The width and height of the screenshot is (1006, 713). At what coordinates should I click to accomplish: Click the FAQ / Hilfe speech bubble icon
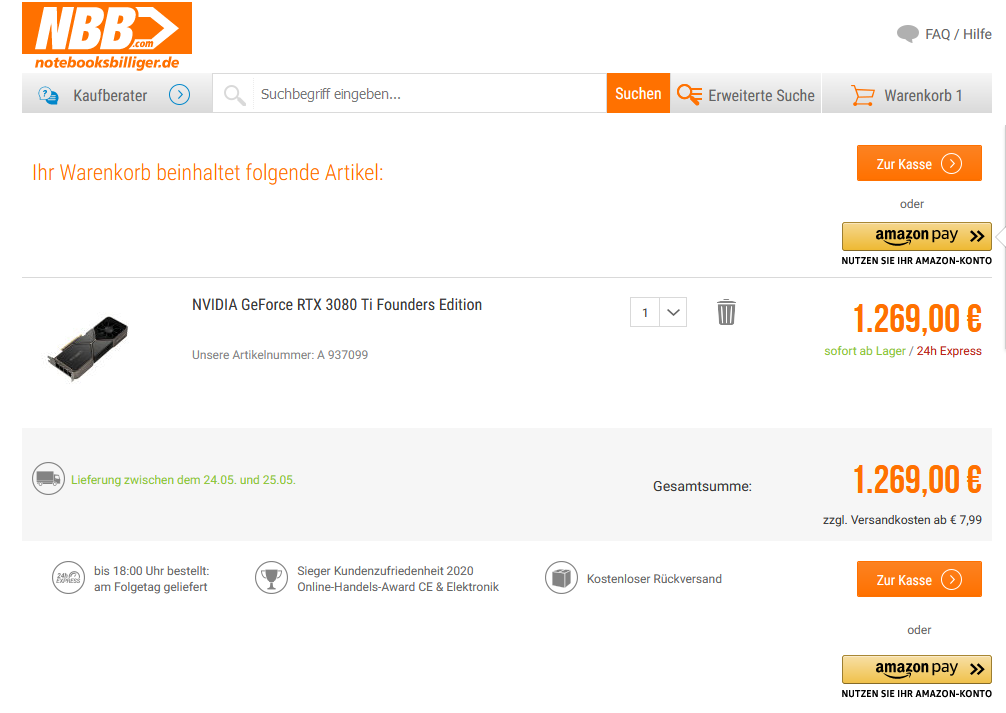(907, 33)
